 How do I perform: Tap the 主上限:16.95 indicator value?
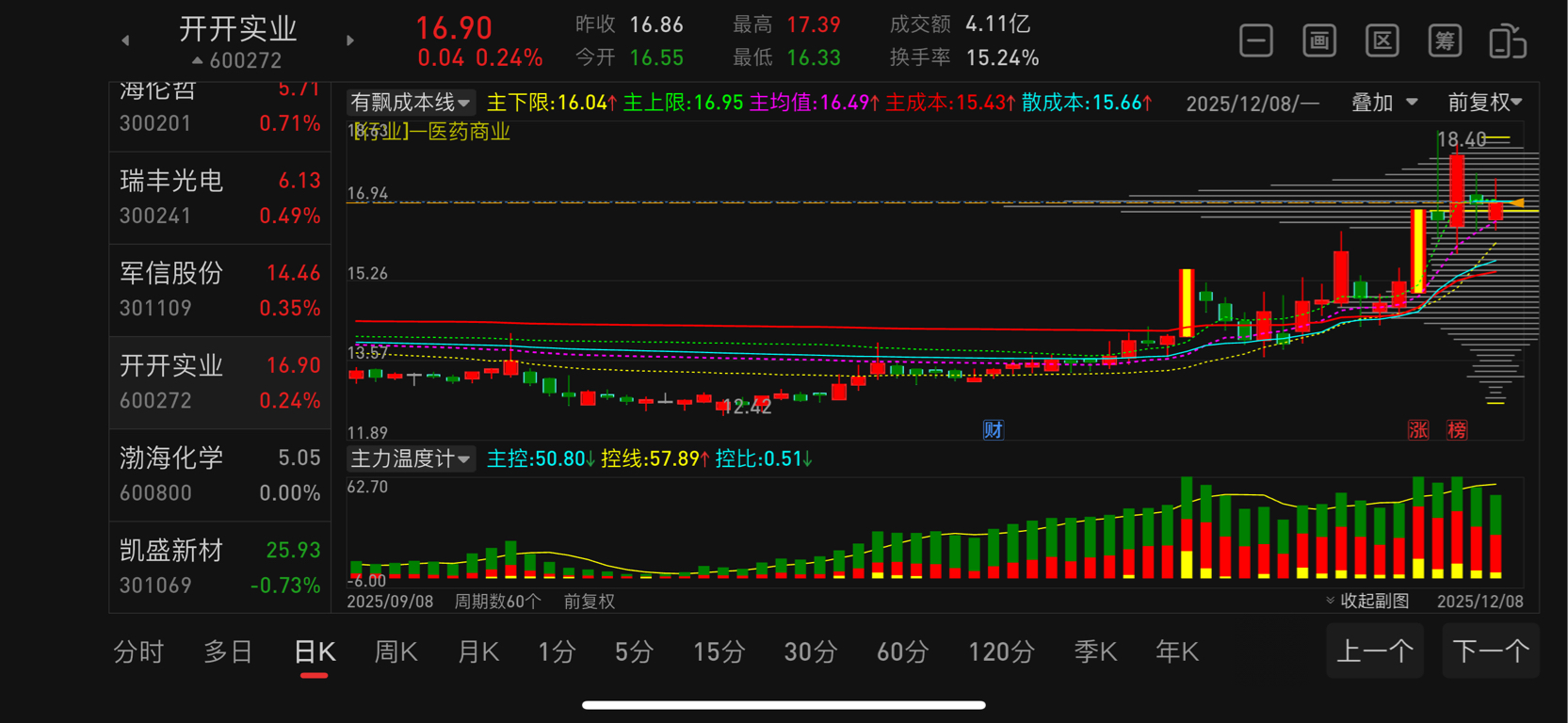684,102
